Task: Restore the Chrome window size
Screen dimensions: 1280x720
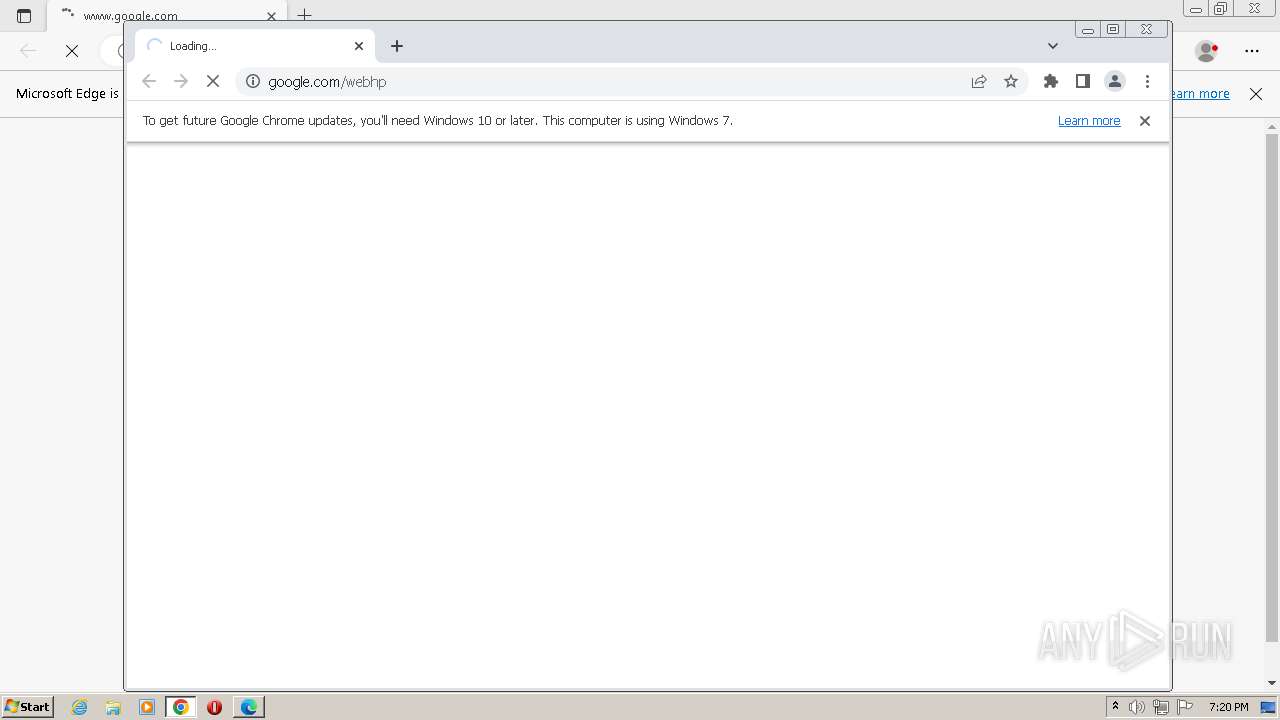Action: (1113, 29)
